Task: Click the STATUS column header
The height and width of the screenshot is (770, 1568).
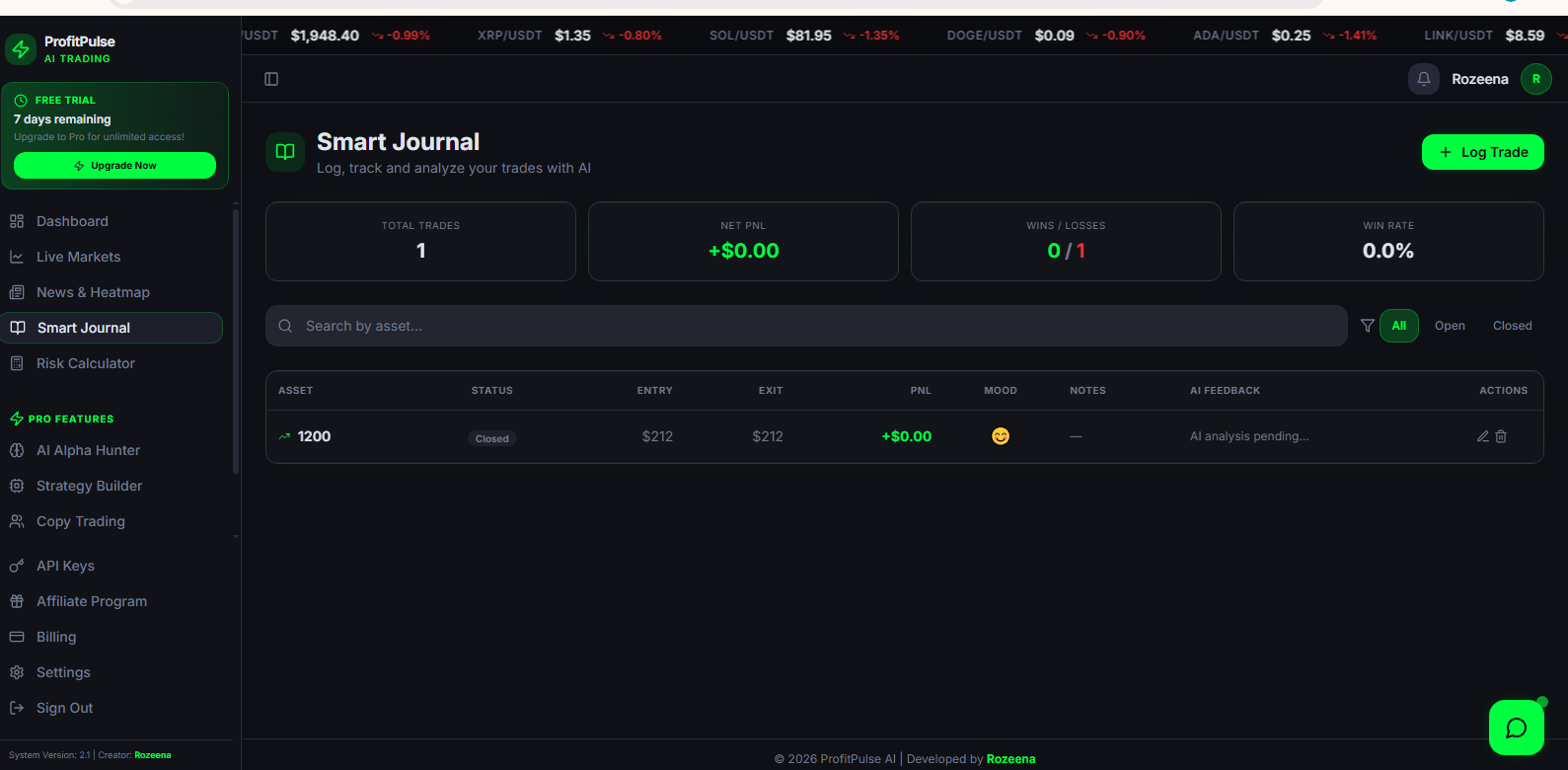Action: [491, 391]
